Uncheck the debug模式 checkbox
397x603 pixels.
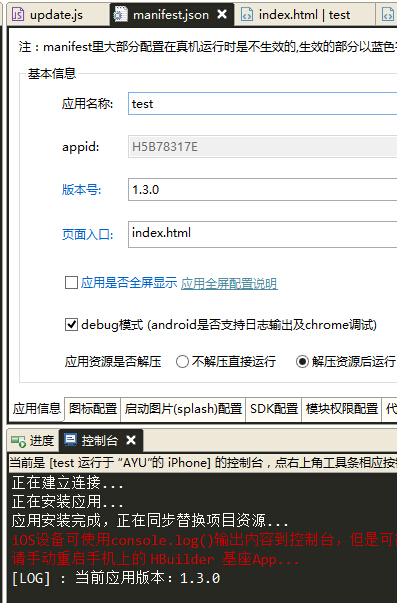[x=71, y=325]
